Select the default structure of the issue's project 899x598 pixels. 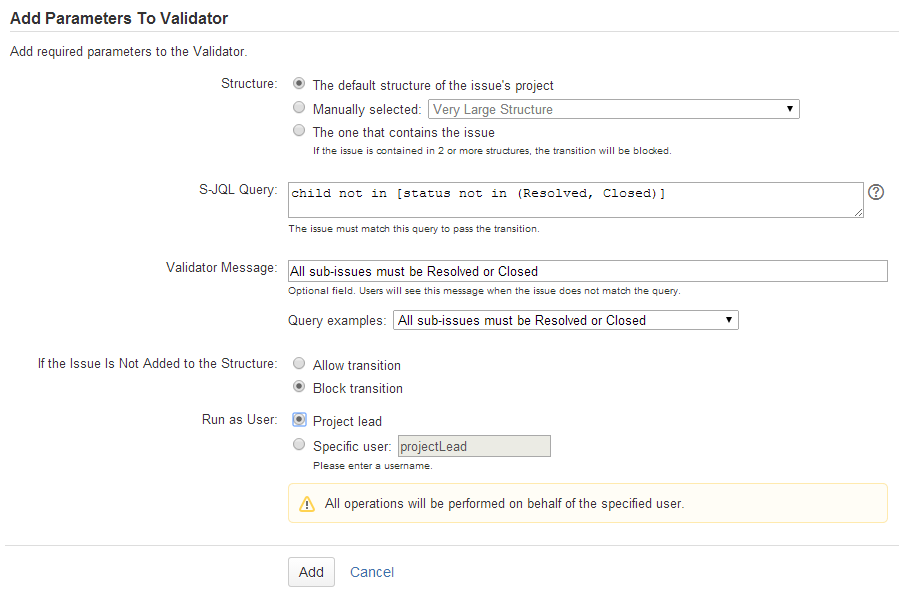point(299,85)
